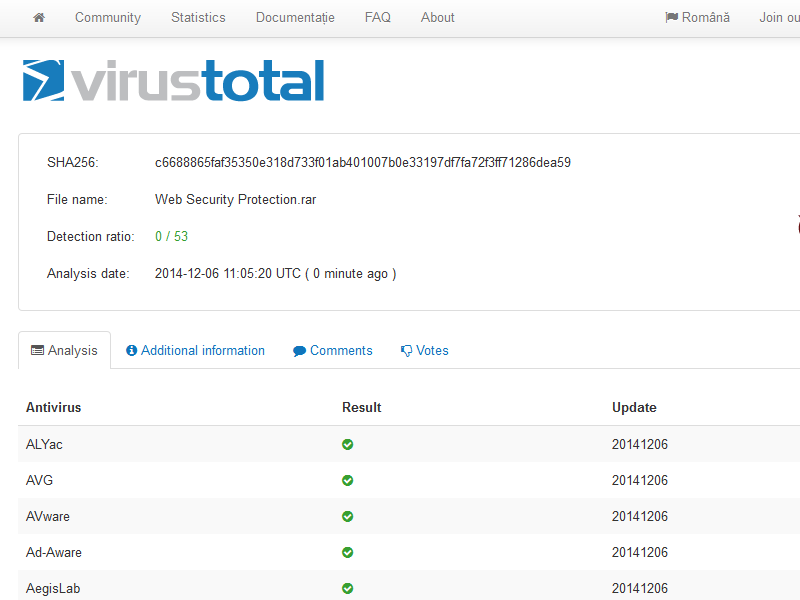This screenshot has height=600, width=800.
Task: Open the Votes tab
Action: [424, 351]
